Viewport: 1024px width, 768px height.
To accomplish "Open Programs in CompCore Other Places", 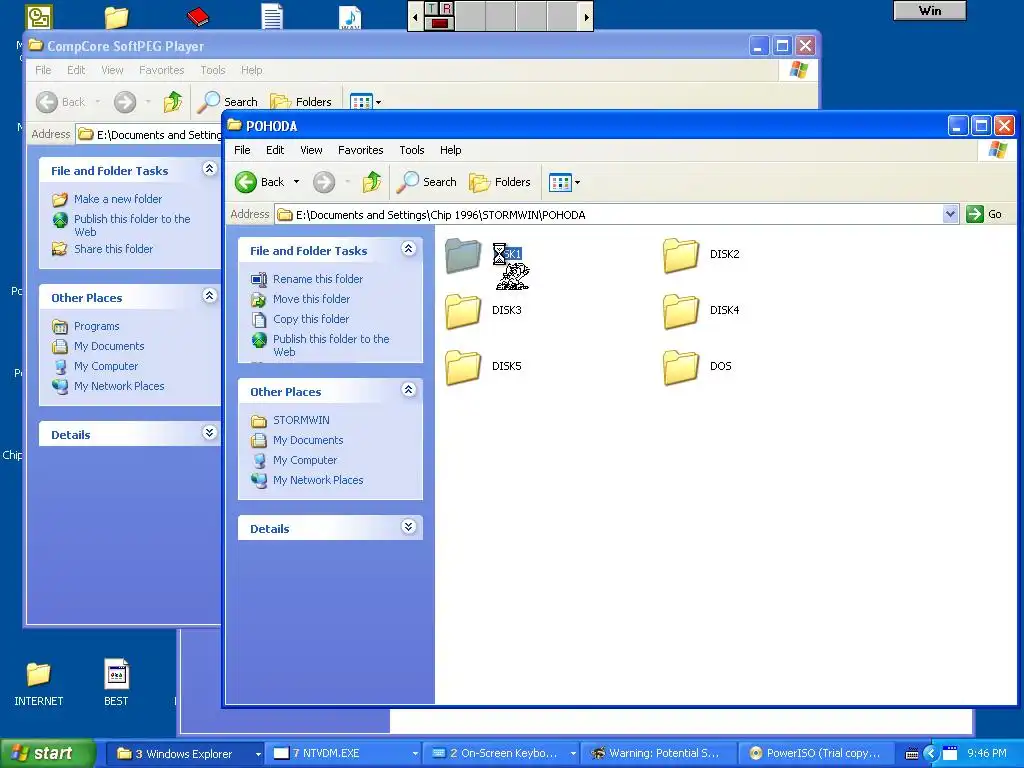I will pos(97,327).
